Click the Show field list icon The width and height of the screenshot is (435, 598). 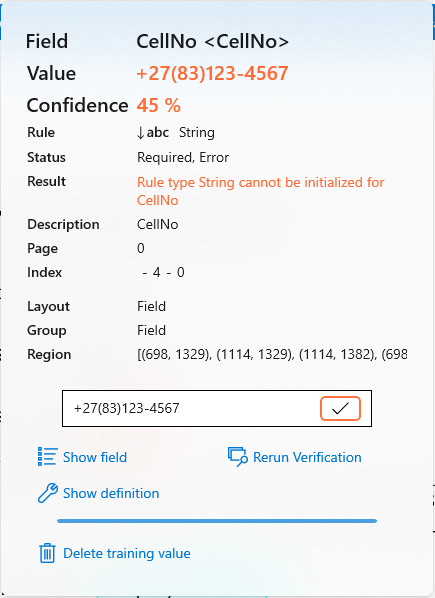(48, 457)
